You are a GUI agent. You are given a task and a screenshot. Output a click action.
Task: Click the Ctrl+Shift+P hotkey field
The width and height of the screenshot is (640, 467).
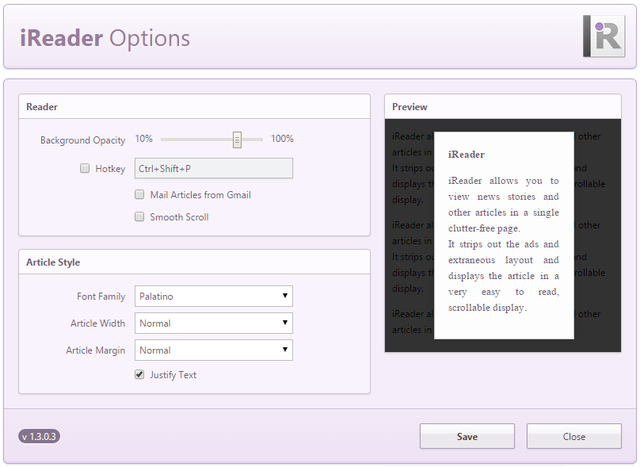[x=213, y=169]
